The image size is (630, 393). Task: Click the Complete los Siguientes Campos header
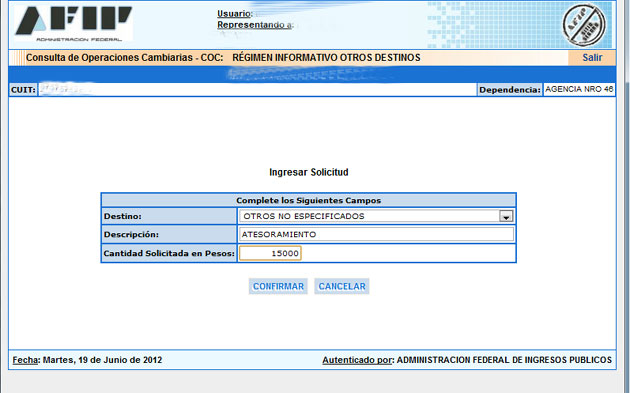[x=309, y=200]
